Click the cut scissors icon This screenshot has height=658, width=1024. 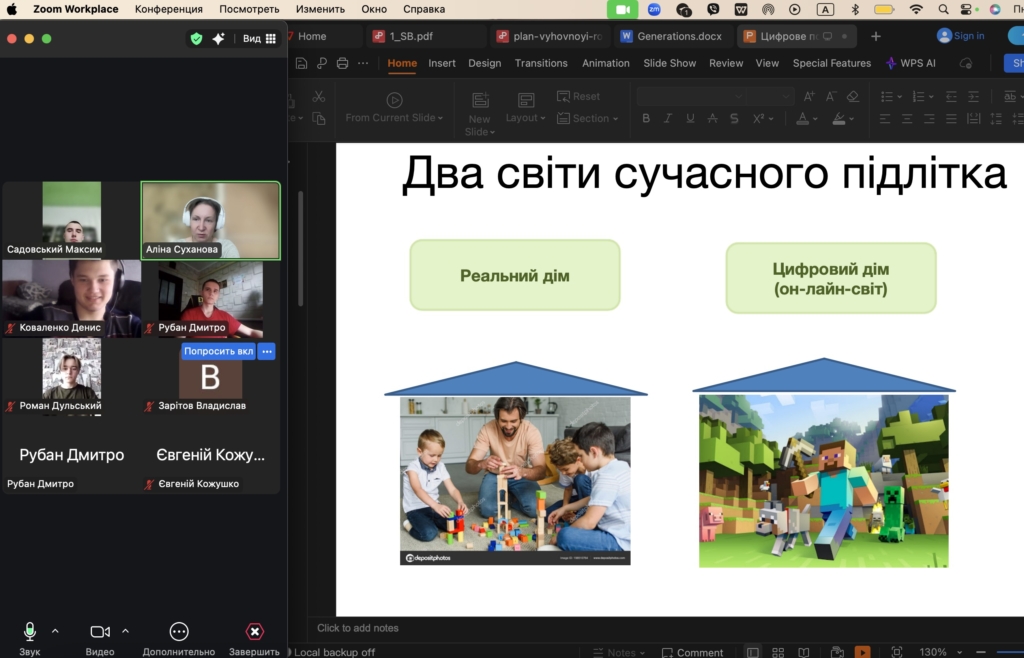[318, 97]
